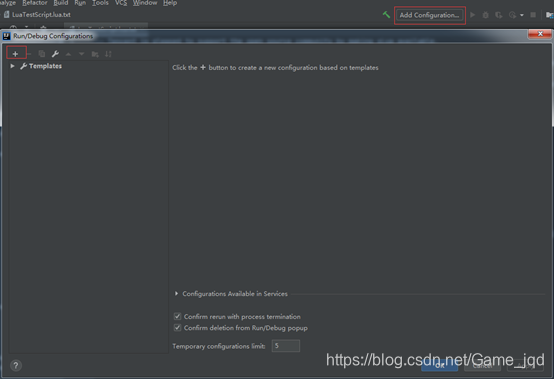Image resolution: width=554 pixels, height=379 pixels.
Task: Click the copy configuration icon
Action: 42,54
